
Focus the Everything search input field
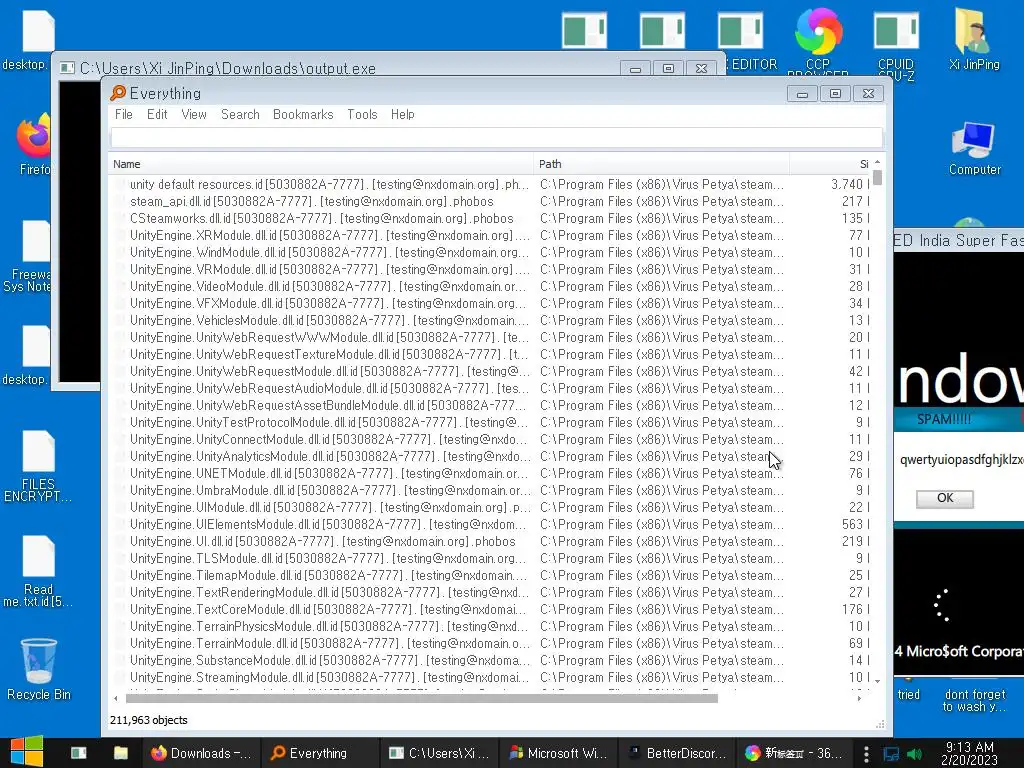(496, 138)
